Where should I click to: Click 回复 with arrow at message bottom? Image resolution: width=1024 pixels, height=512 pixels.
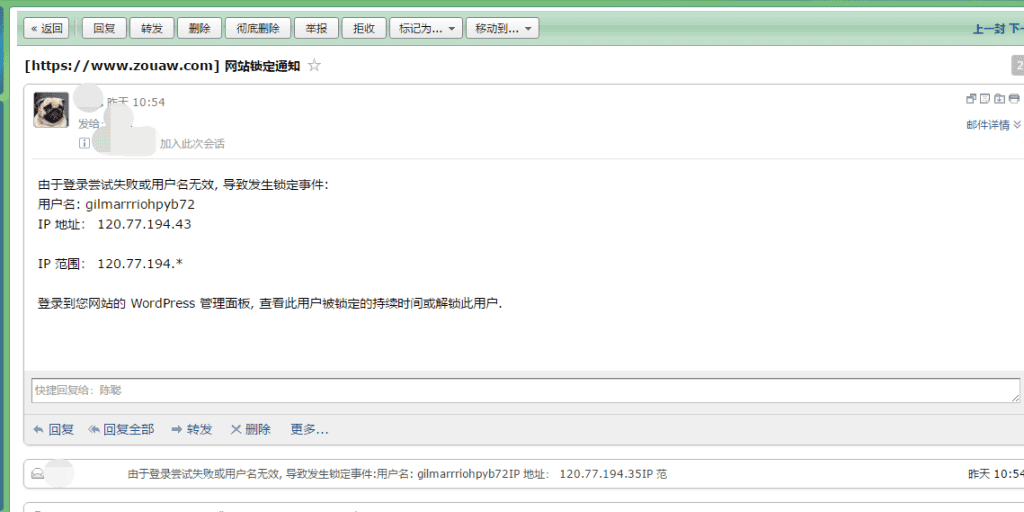53,429
